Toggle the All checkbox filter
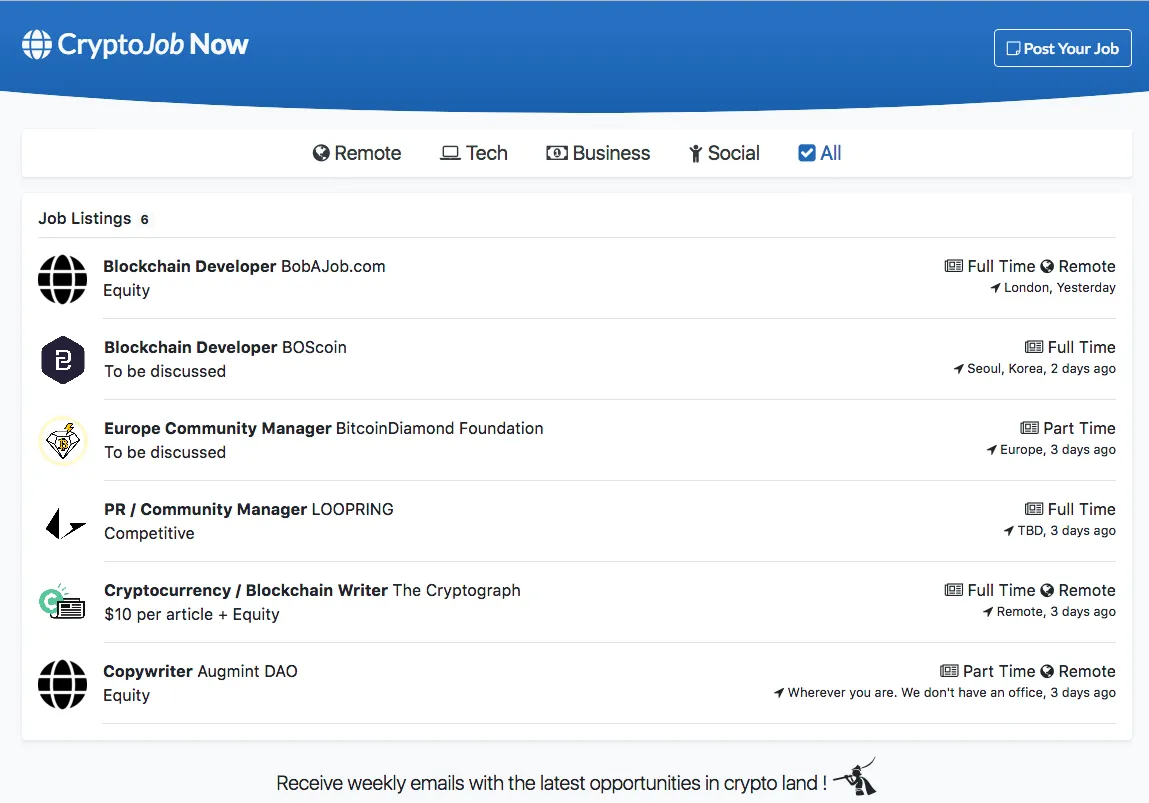This screenshot has height=803, width=1149. pos(819,153)
